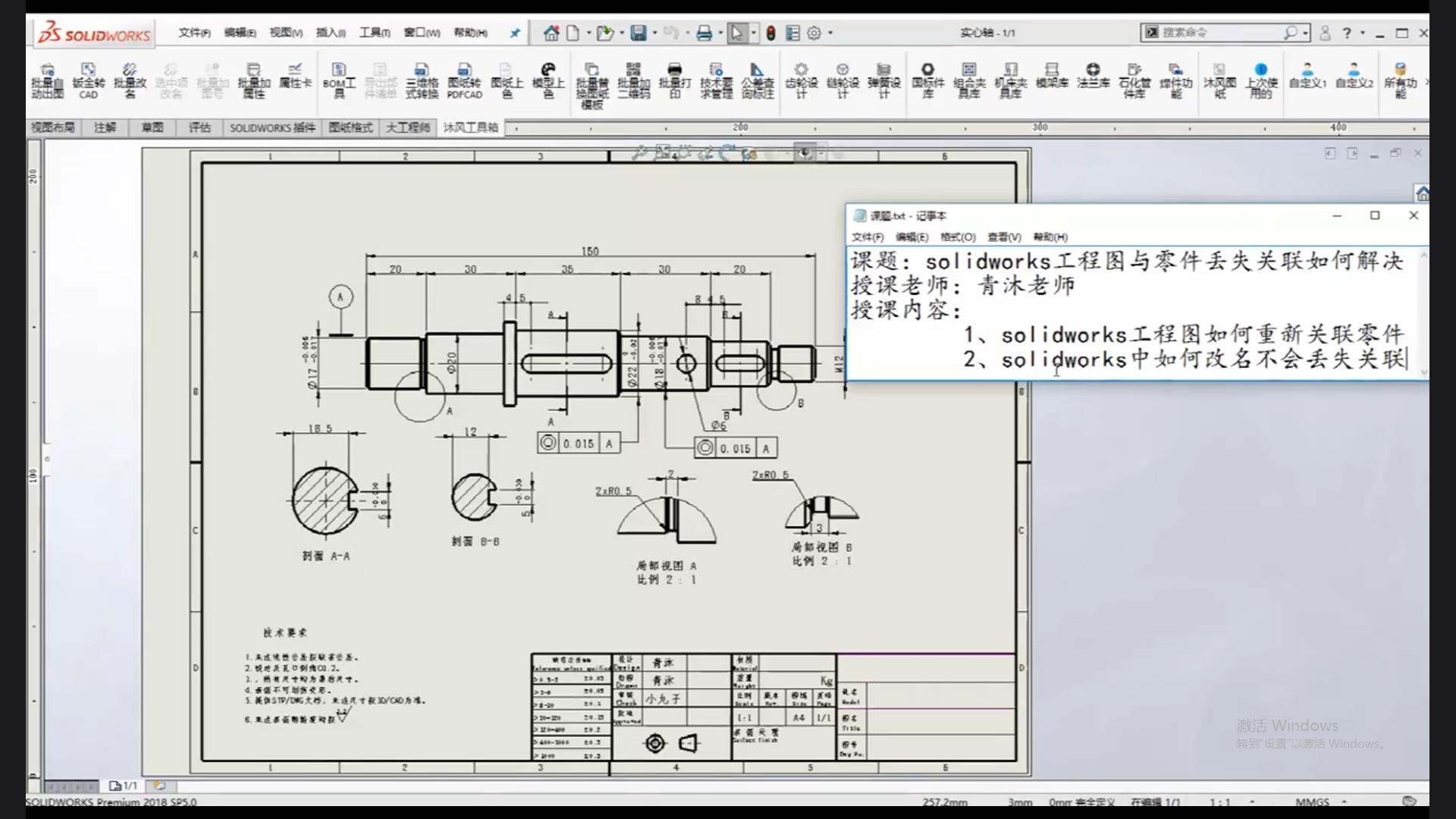The width and height of the screenshot is (1456, 819).
Task: Open the 批量改名 batch rename tool
Action: pyautogui.click(x=130, y=81)
